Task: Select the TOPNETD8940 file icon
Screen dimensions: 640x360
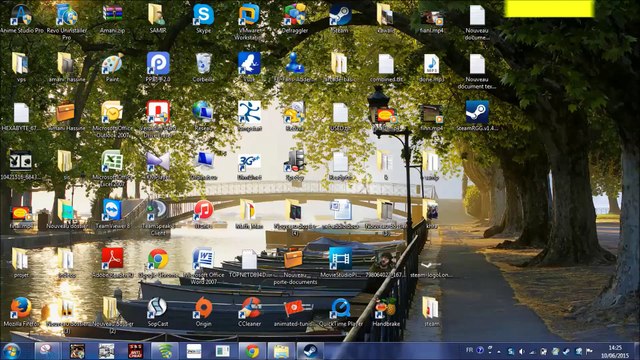Action: pos(249,263)
